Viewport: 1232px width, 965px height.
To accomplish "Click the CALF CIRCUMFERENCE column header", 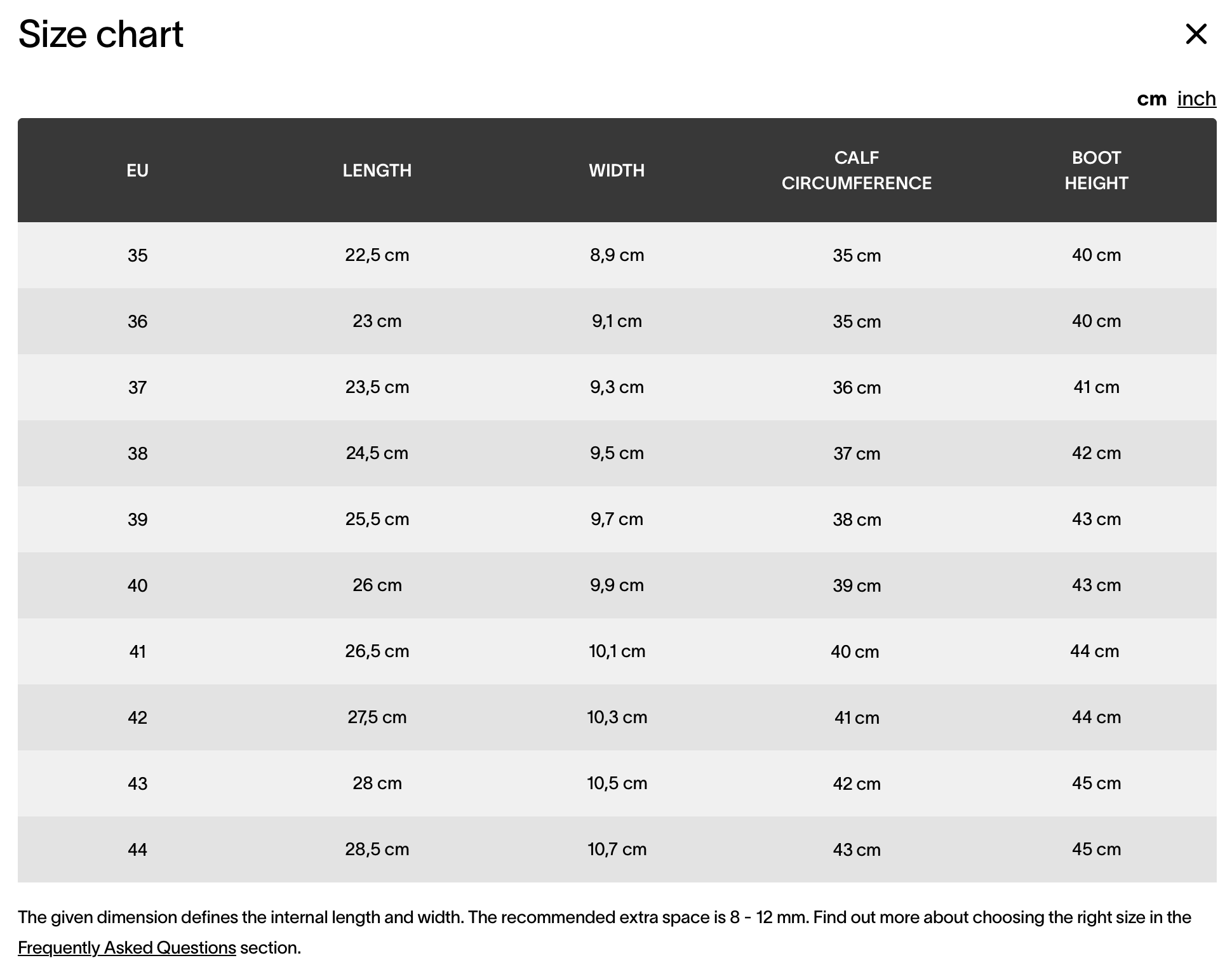I will [x=857, y=170].
